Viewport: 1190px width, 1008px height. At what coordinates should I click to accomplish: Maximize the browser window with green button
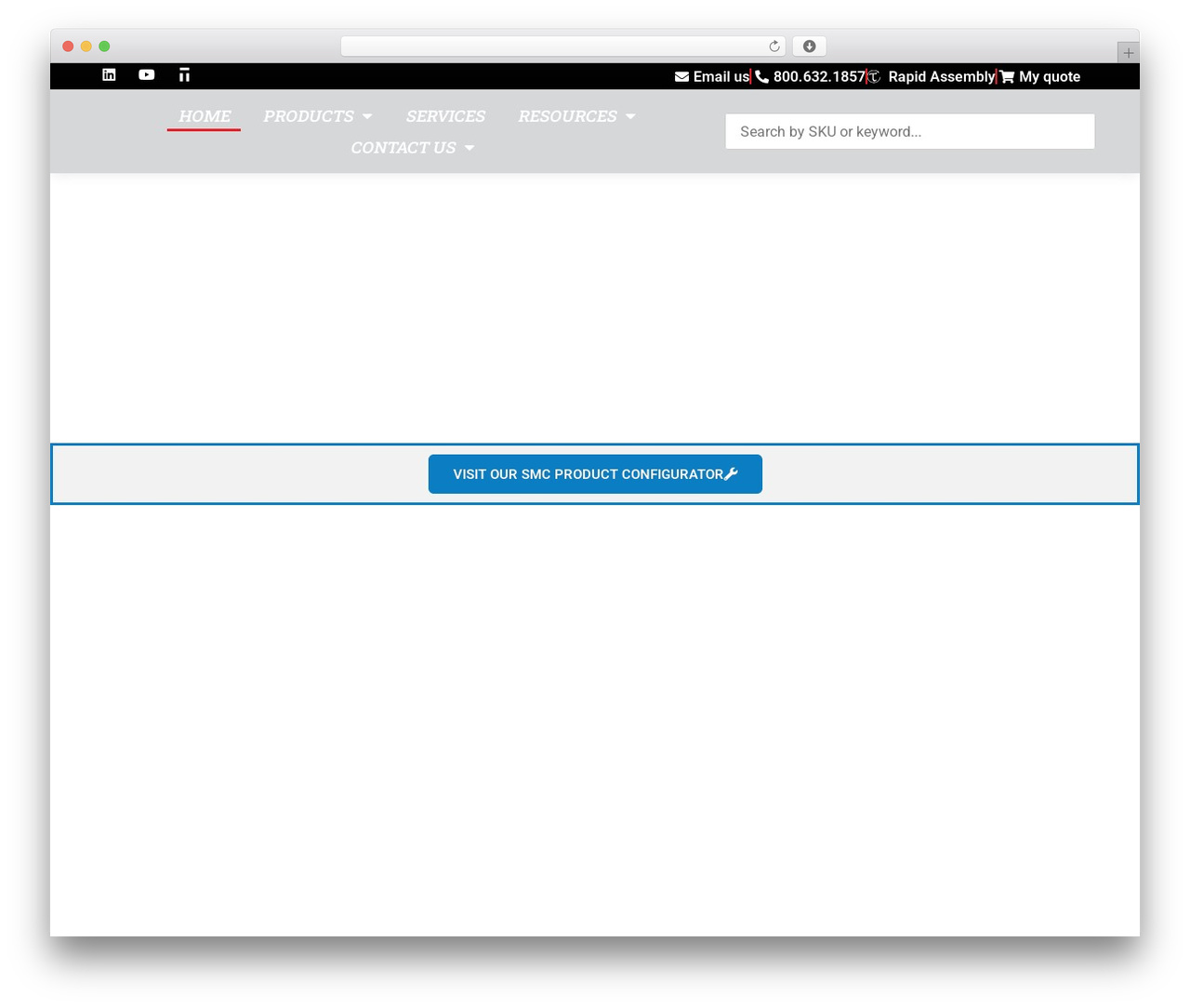[x=104, y=46]
